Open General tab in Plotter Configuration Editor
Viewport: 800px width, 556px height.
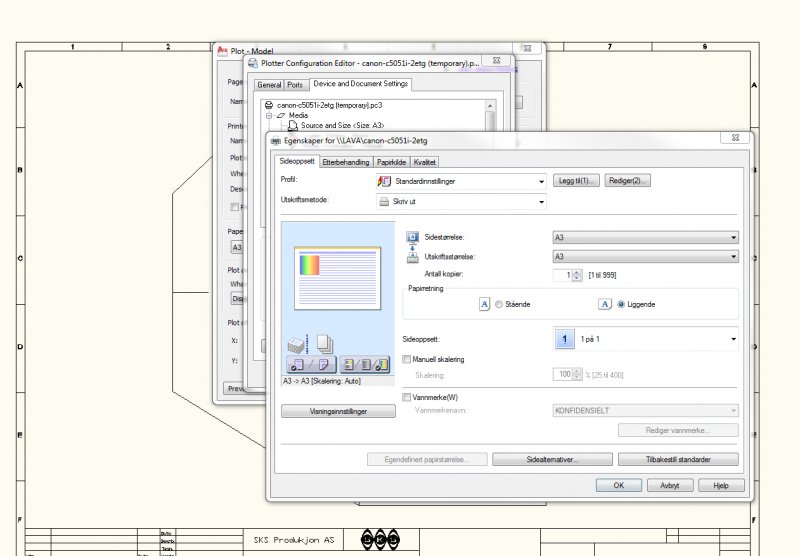pyautogui.click(x=269, y=85)
